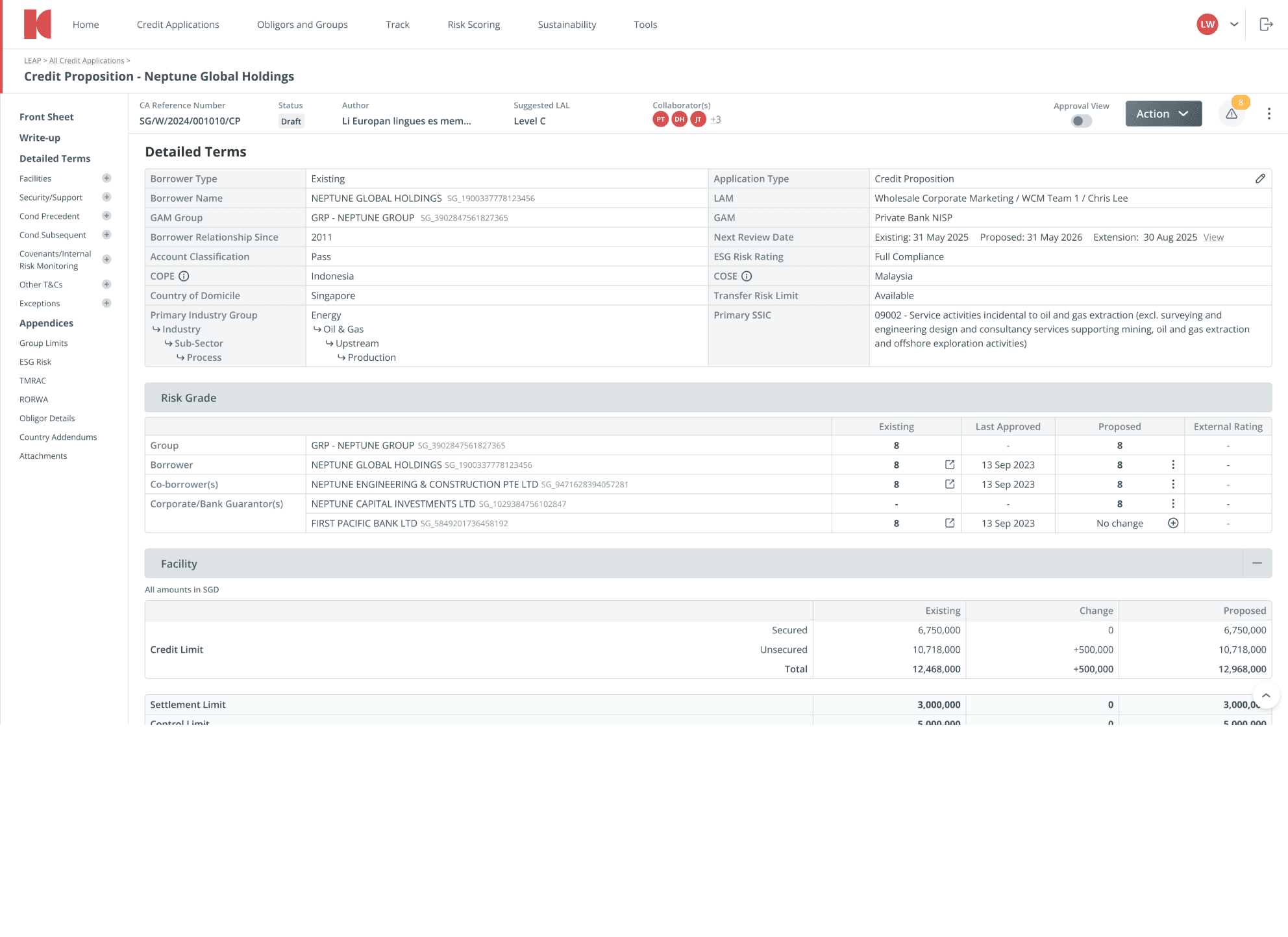Click COSE info icon
Screen dimensions: 1288x937
(x=747, y=276)
